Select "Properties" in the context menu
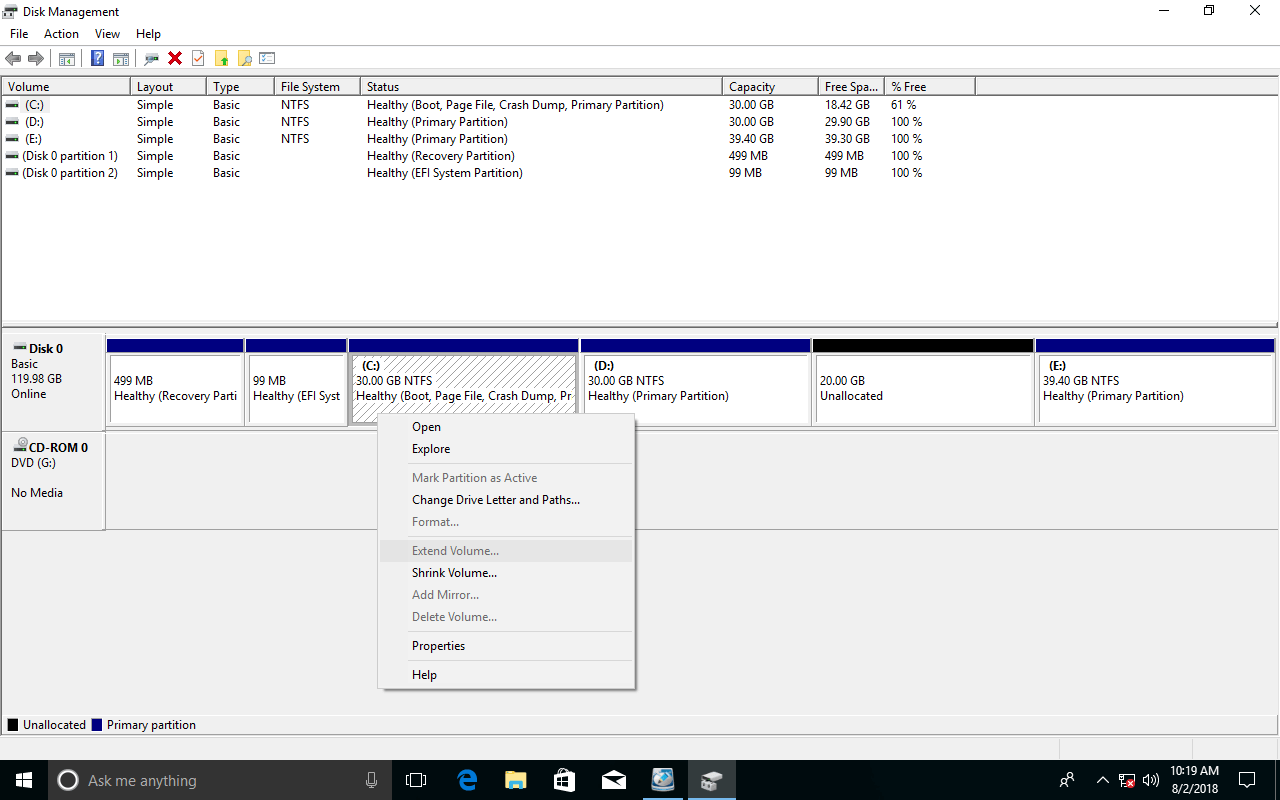This screenshot has height=800, width=1280. pyautogui.click(x=438, y=645)
